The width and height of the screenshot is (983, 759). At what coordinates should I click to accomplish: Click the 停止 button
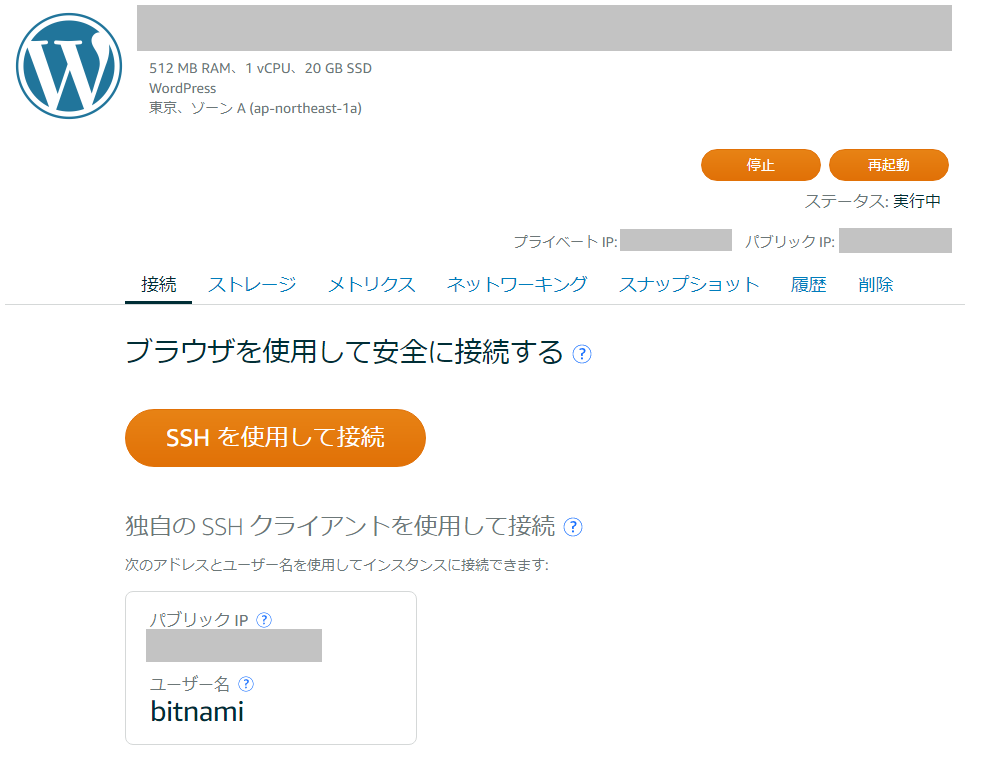[x=760, y=165]
